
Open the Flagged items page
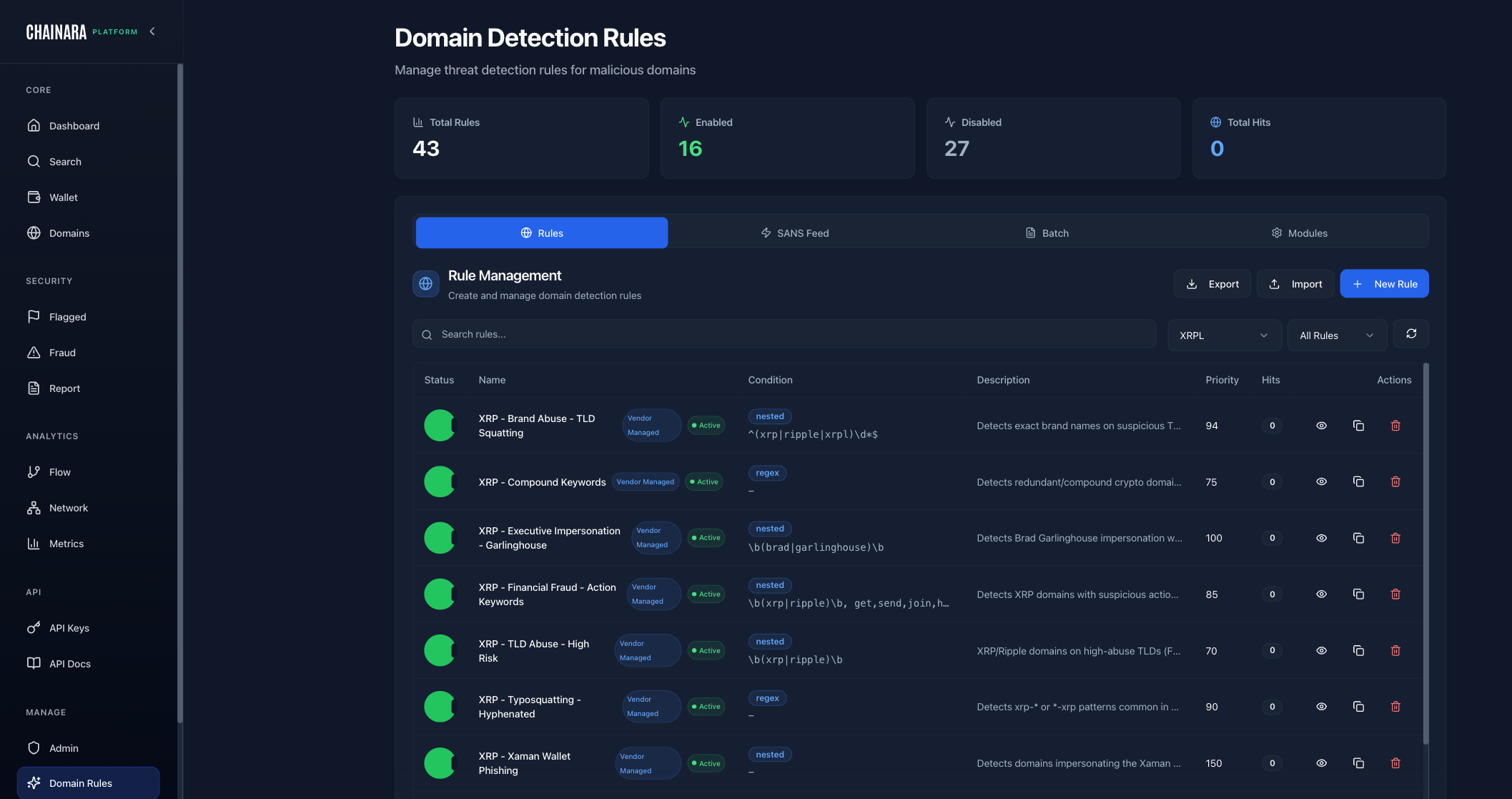point(89,317)
